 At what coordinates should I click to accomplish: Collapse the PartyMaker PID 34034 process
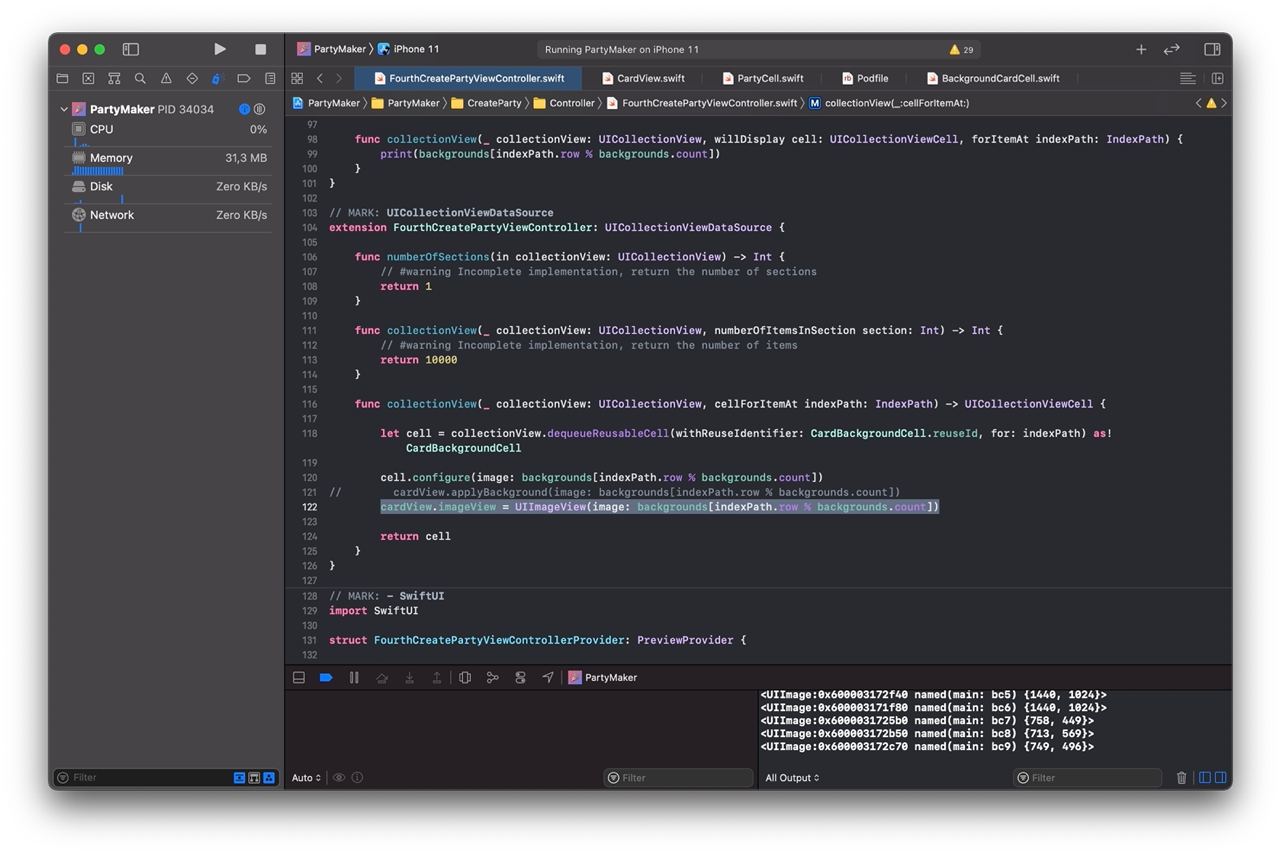point(64,109)
